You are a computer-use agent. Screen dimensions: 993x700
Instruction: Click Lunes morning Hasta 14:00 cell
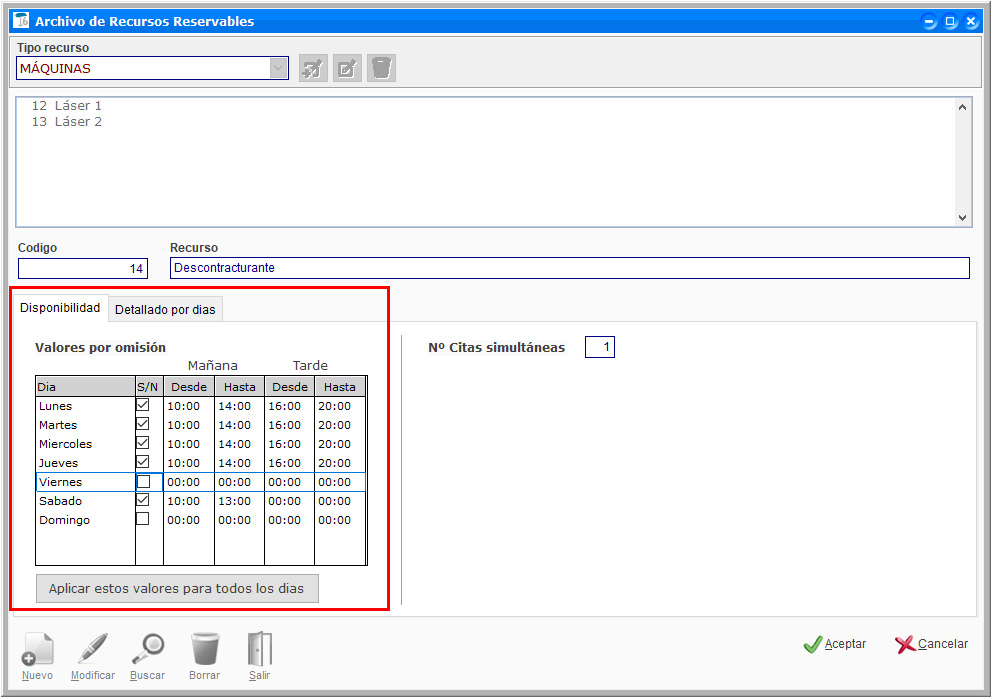[x=239, y=406]
